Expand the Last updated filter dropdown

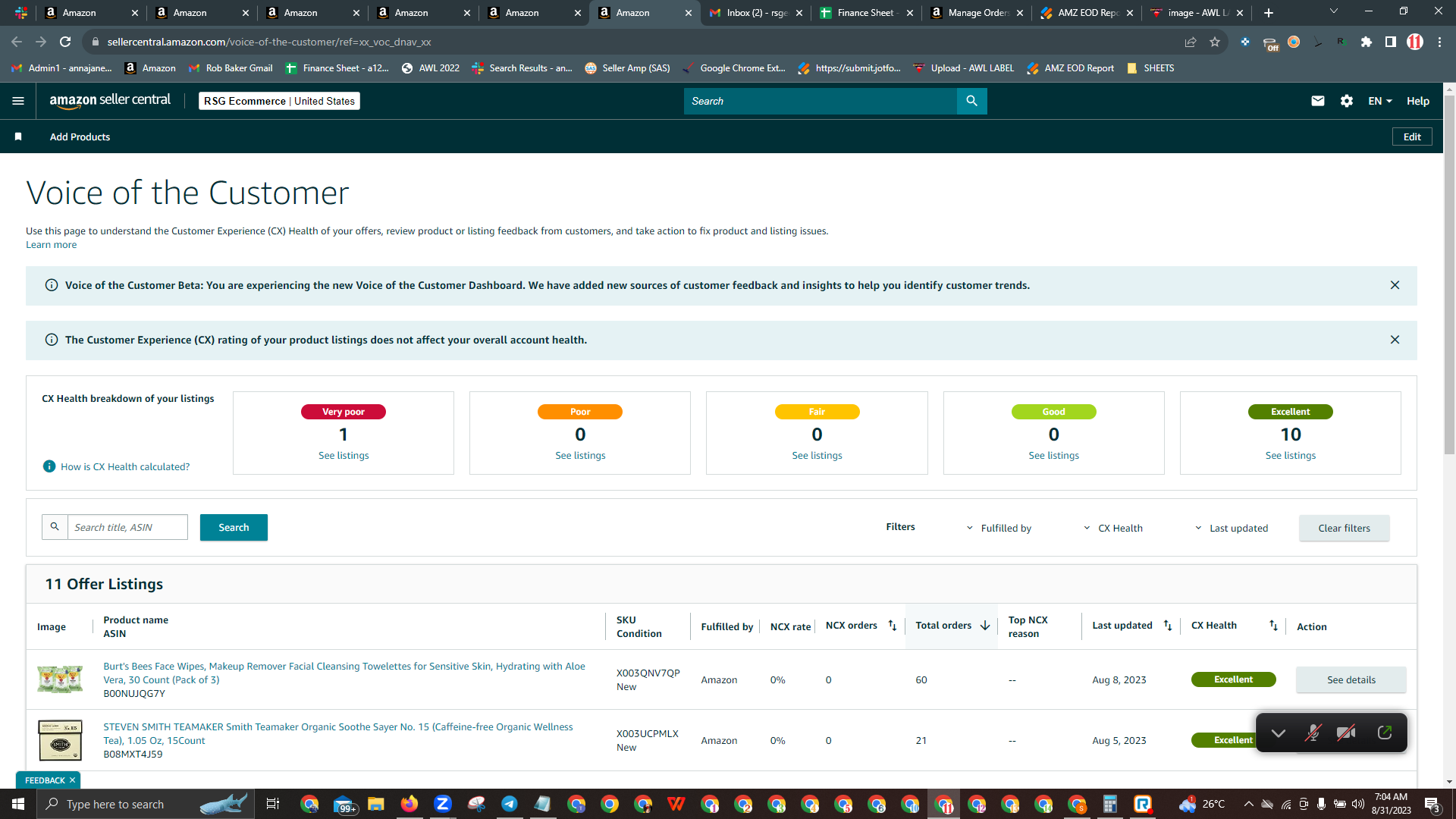pos(1232,528)
